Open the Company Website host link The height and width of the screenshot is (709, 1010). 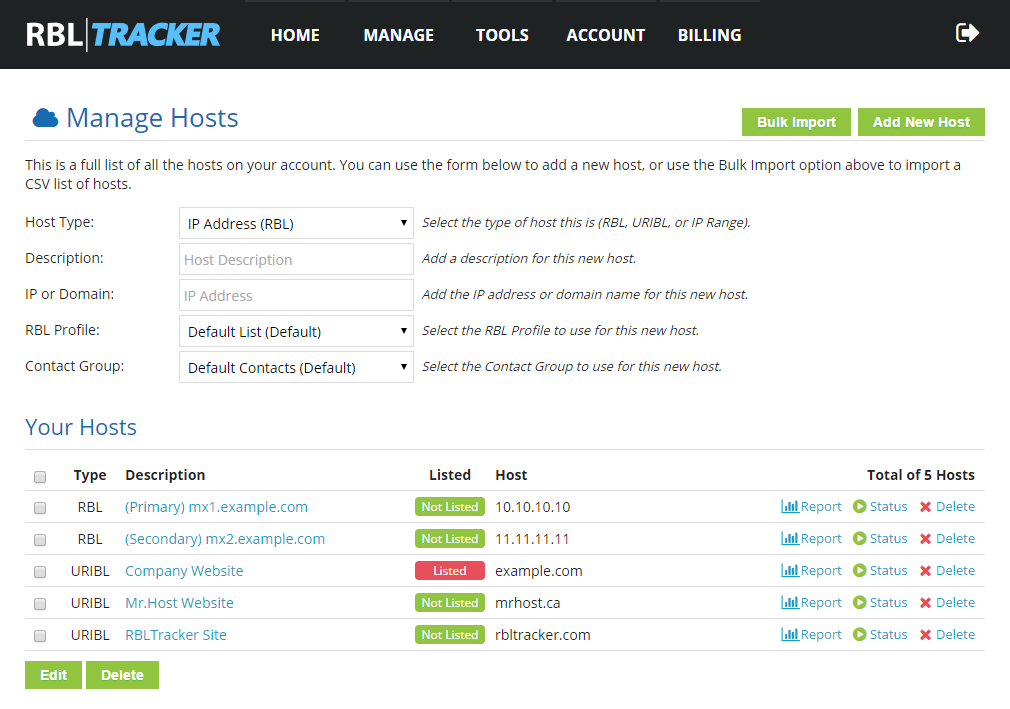pos(184,571)
